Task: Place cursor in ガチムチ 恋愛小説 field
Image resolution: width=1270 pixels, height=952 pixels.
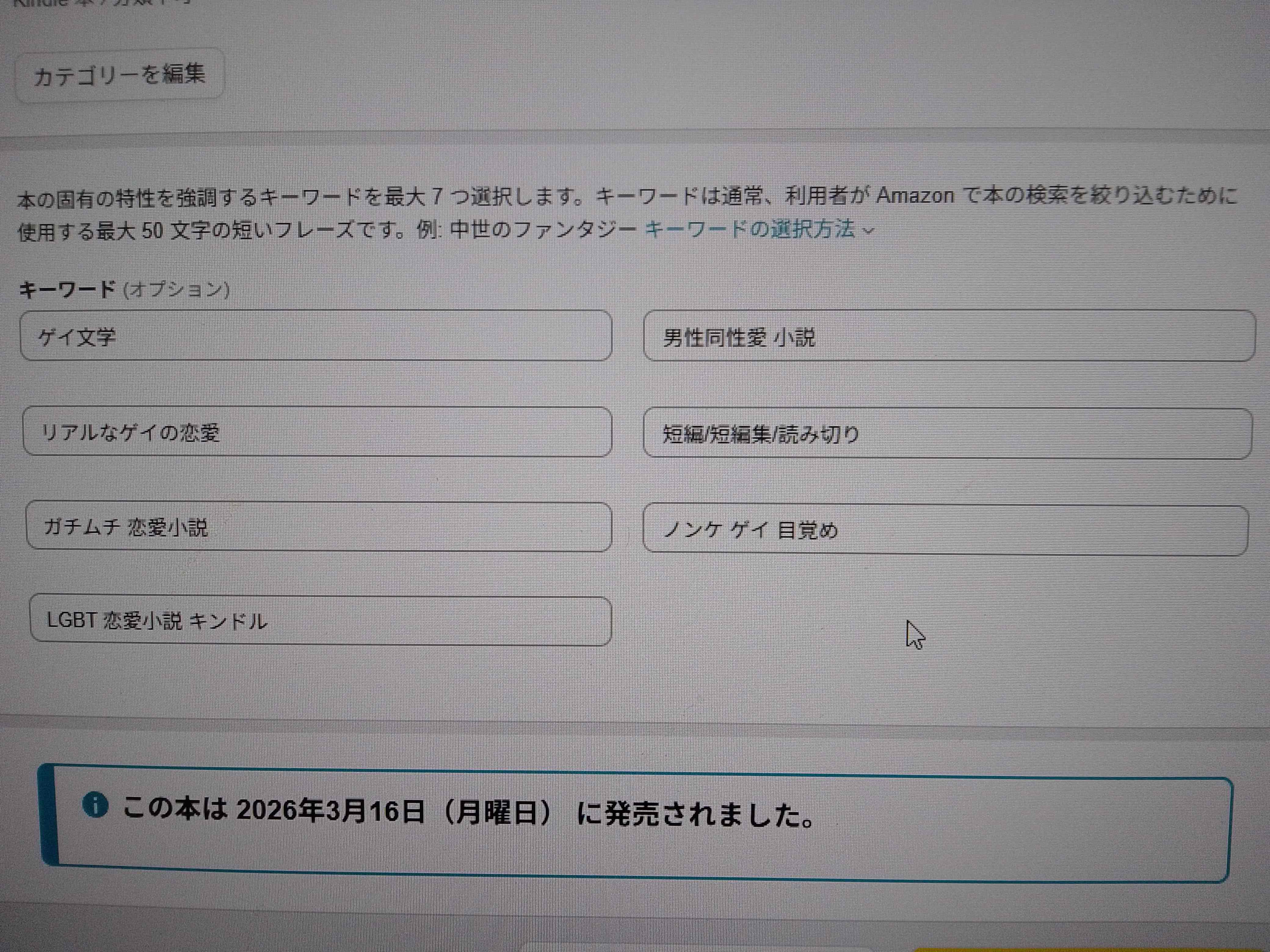Action: (319, 527)
